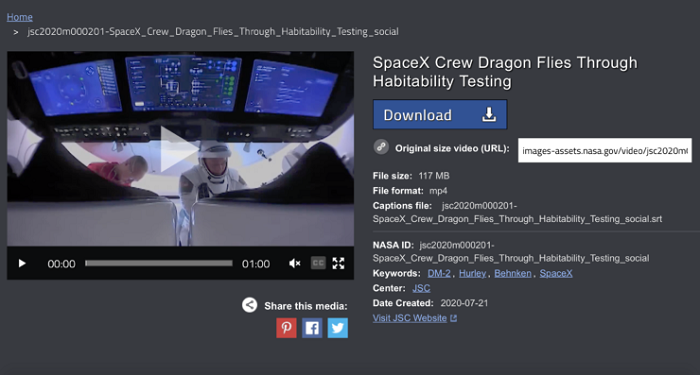
Task: Click the blue Download button
Action: coord(440,115)
